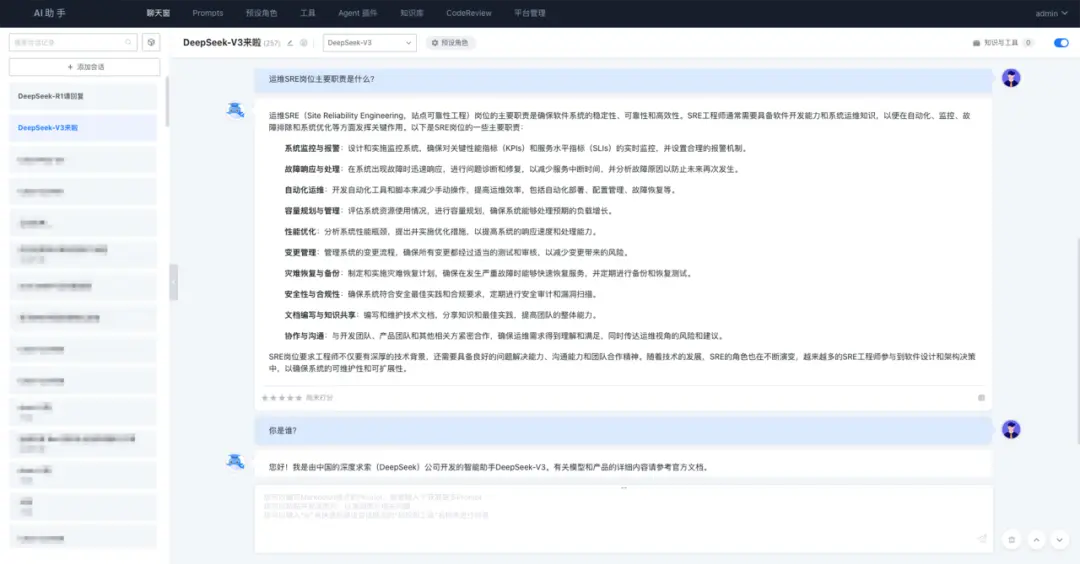Click the sidebar list scrollbar
The width and height of the screenshot is (1080, 564).
pyautogui.click(x=167, y=102)
